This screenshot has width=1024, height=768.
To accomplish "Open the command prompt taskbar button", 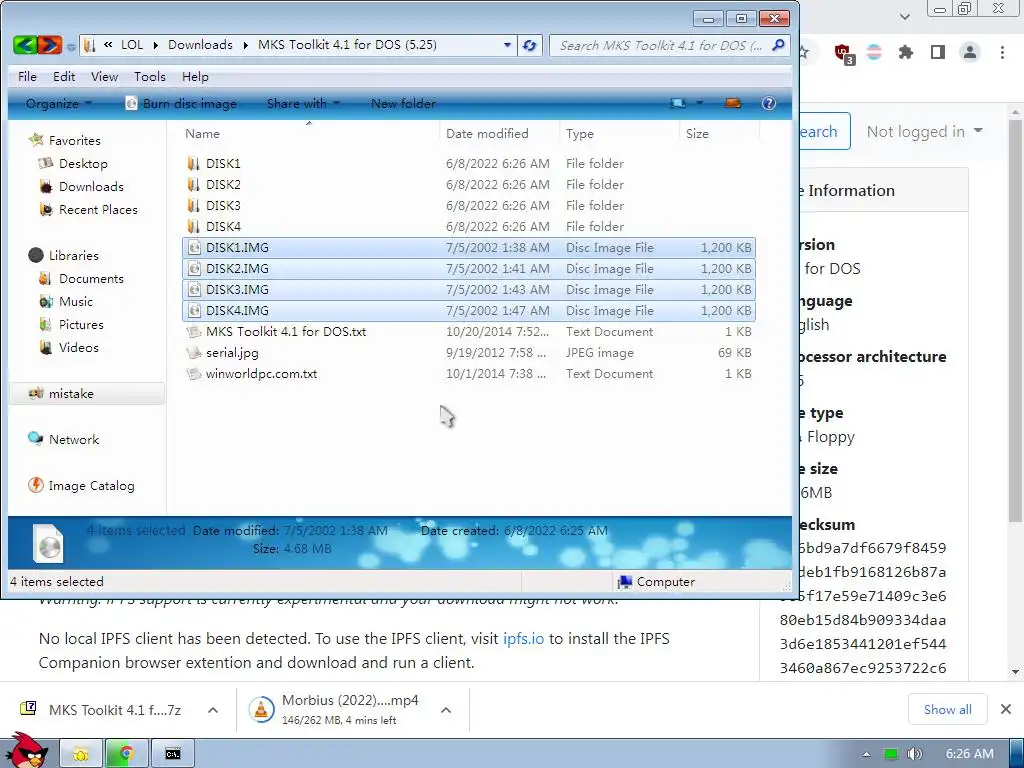I will coord(172,754).
